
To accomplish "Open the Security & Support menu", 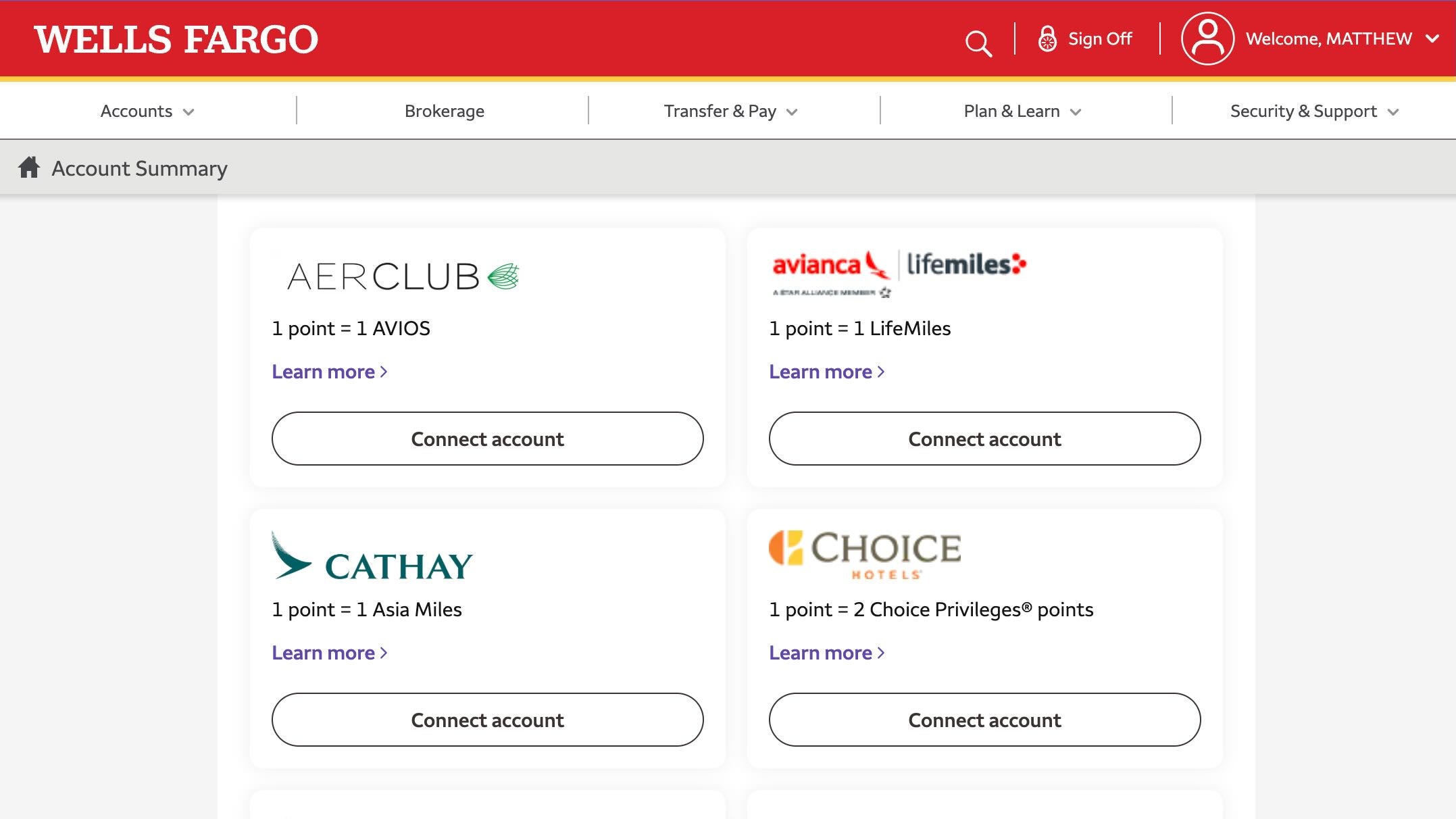I will pyautogui.click(x=1303, y=111).
